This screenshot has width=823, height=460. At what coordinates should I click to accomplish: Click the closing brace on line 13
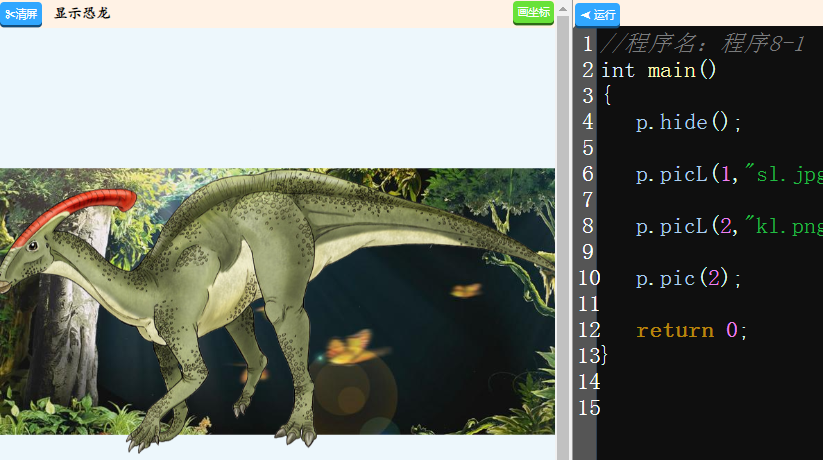[604, 356]
